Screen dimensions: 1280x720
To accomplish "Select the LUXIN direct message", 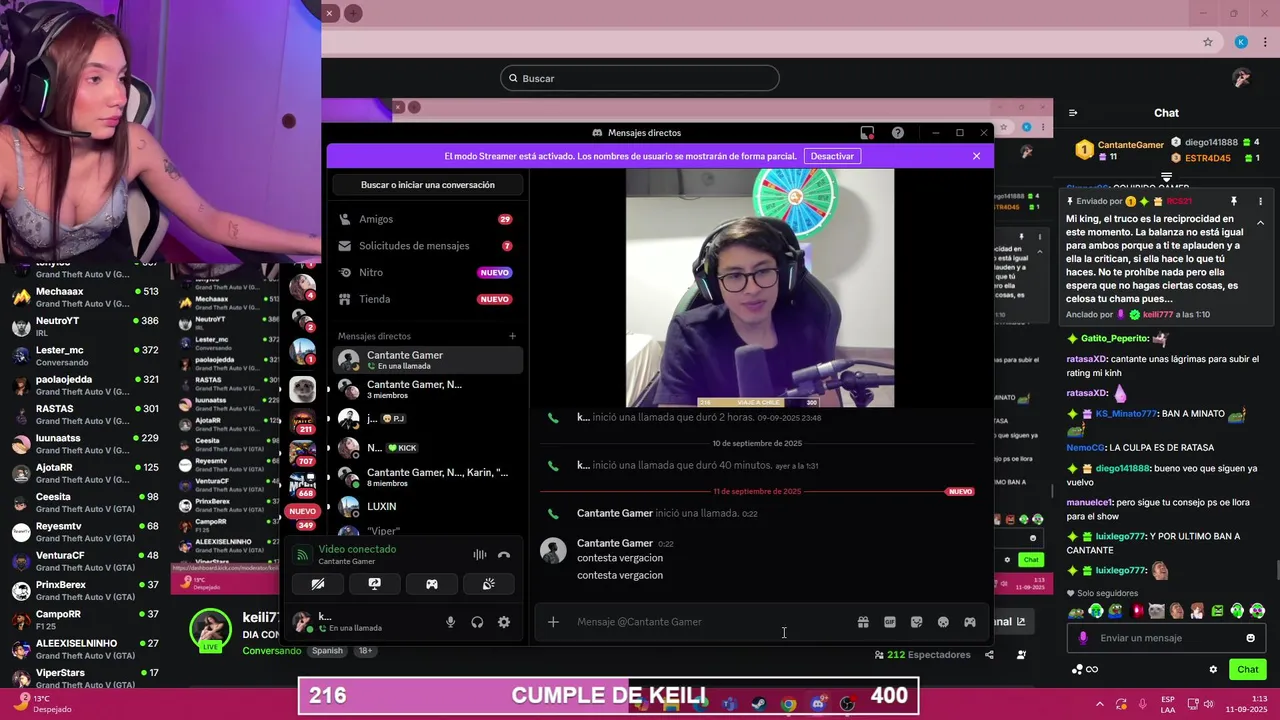I will pyautogui.click(x=428, y=506).
